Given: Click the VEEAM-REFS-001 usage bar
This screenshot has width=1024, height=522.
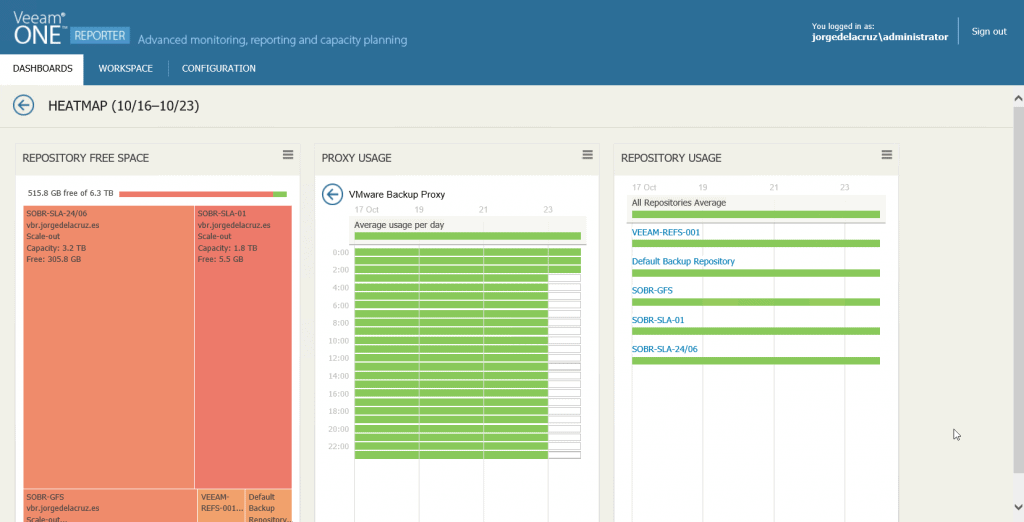Looking at the screenshot, I should 756,244.
